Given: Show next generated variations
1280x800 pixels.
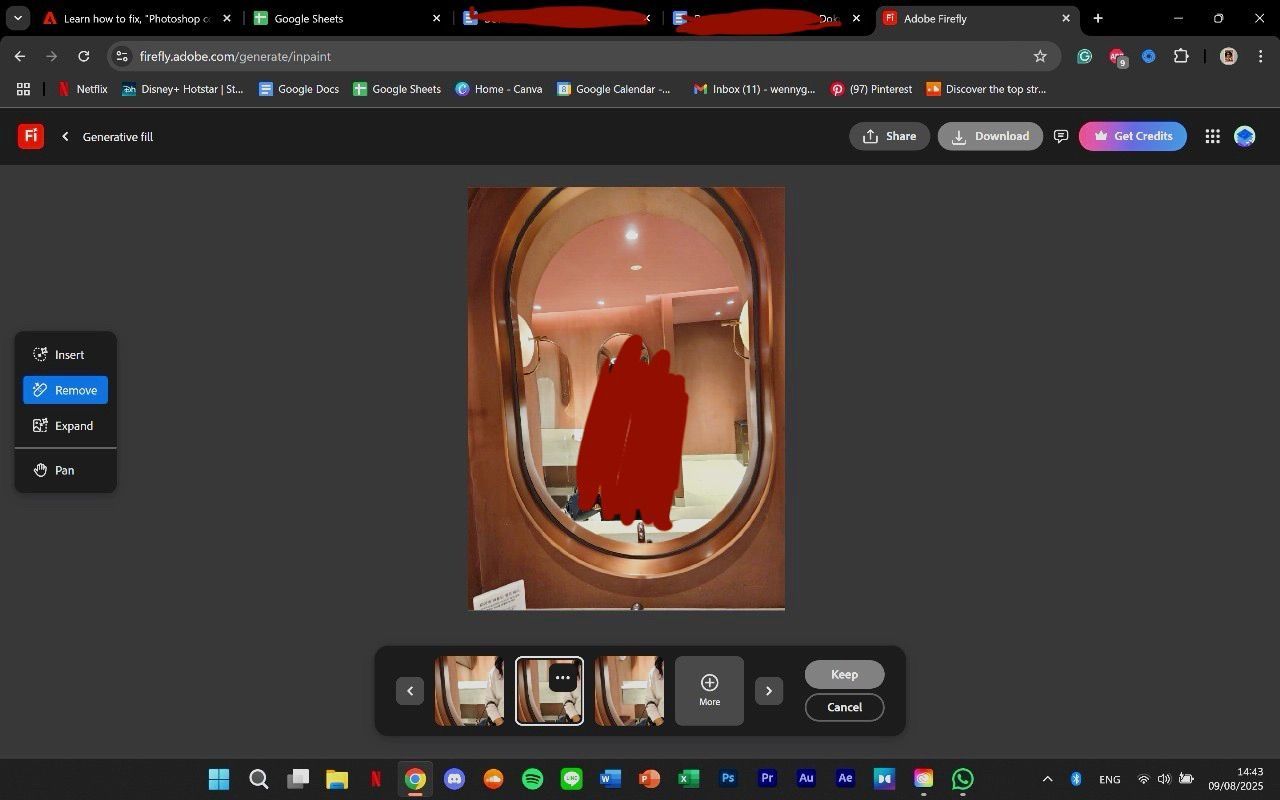Looking at the screenshot, I should pos(768,691).
